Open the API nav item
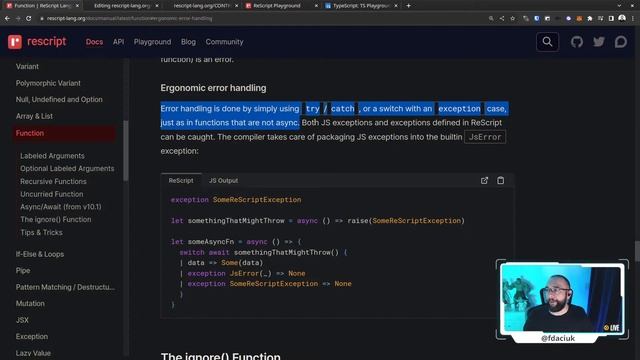This screenshot has height=360, width=640. [x=118, y=42]
